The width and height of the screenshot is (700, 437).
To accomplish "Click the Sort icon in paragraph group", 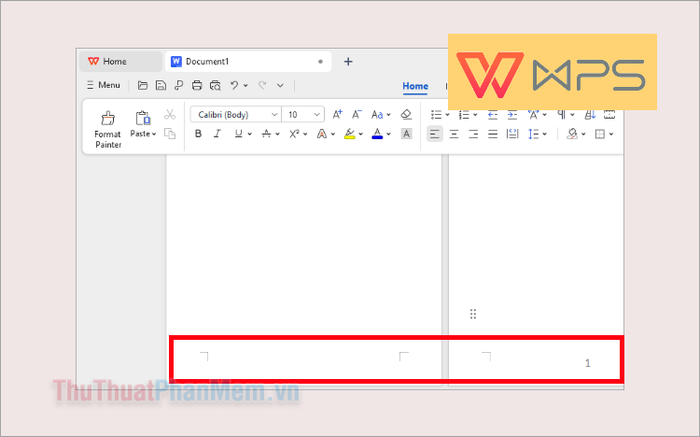I will pos(590,115).
